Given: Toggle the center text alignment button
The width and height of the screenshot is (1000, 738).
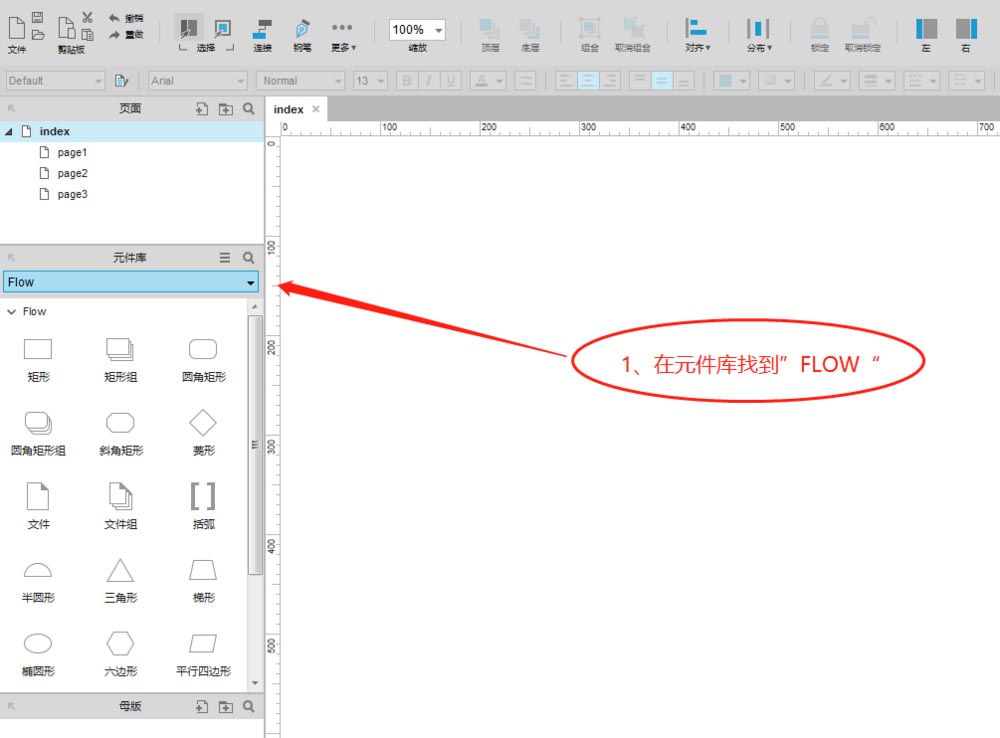Looking at the screenshot, I should [587, 81].
